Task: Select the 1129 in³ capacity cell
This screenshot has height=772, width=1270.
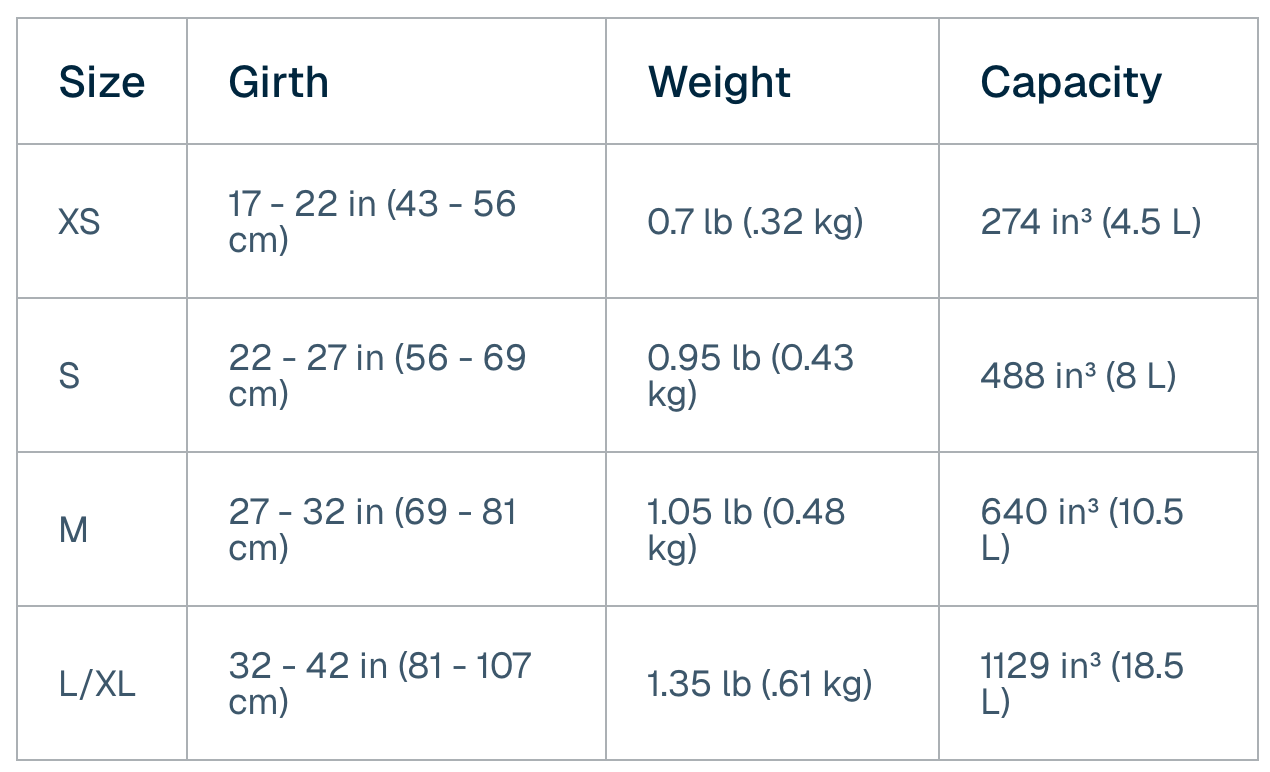Action: pyautogui.click(x=1082, y=684)
